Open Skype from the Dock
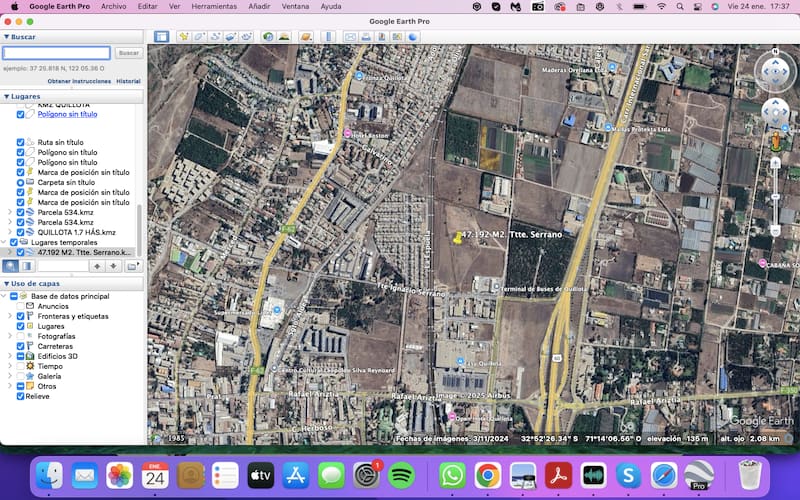800x500 pixels. click(628, 476)
